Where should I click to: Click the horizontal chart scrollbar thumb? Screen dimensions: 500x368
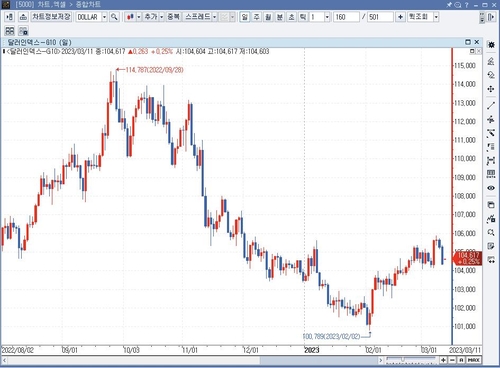click(x=318, y=360)
